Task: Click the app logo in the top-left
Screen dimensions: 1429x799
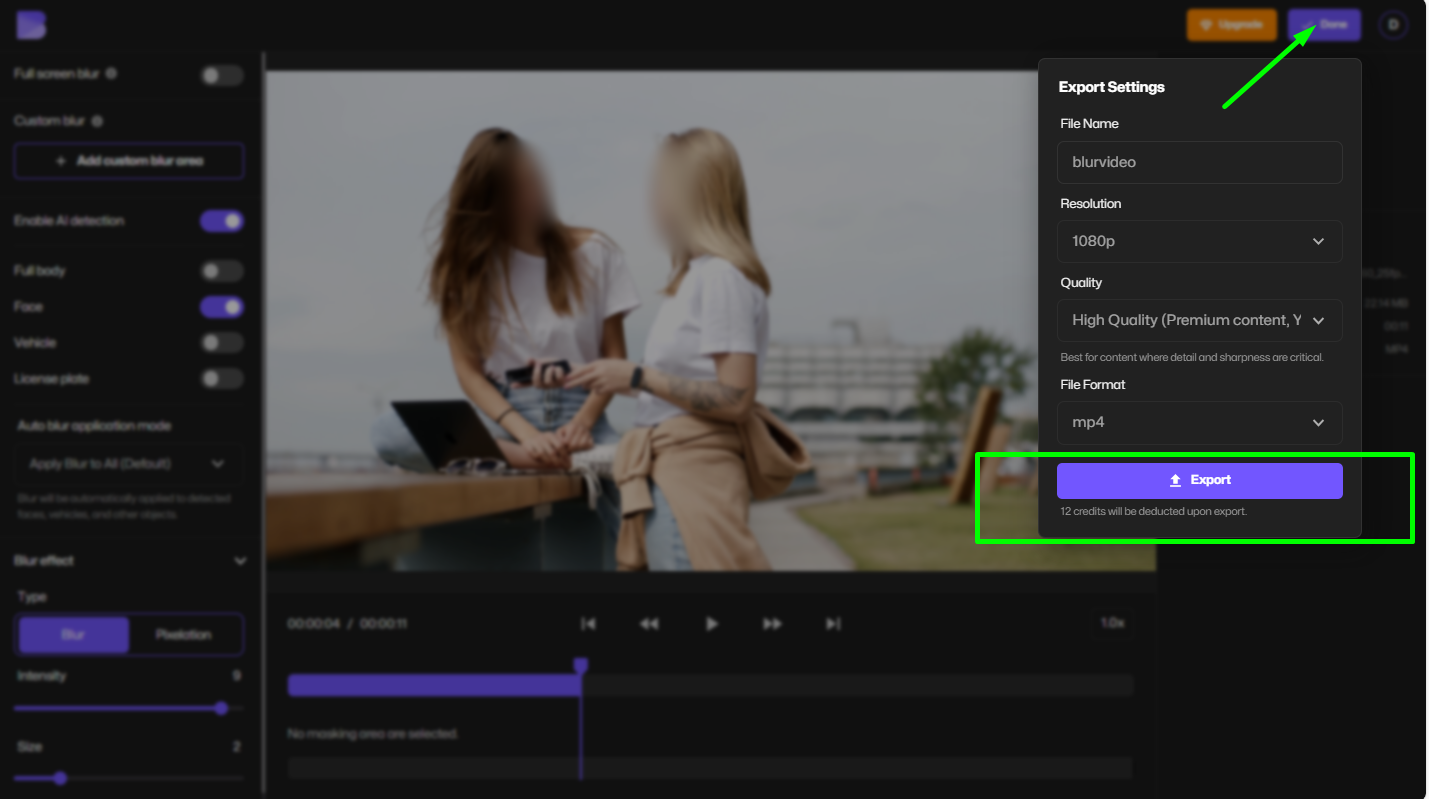Action: (31, 25)
